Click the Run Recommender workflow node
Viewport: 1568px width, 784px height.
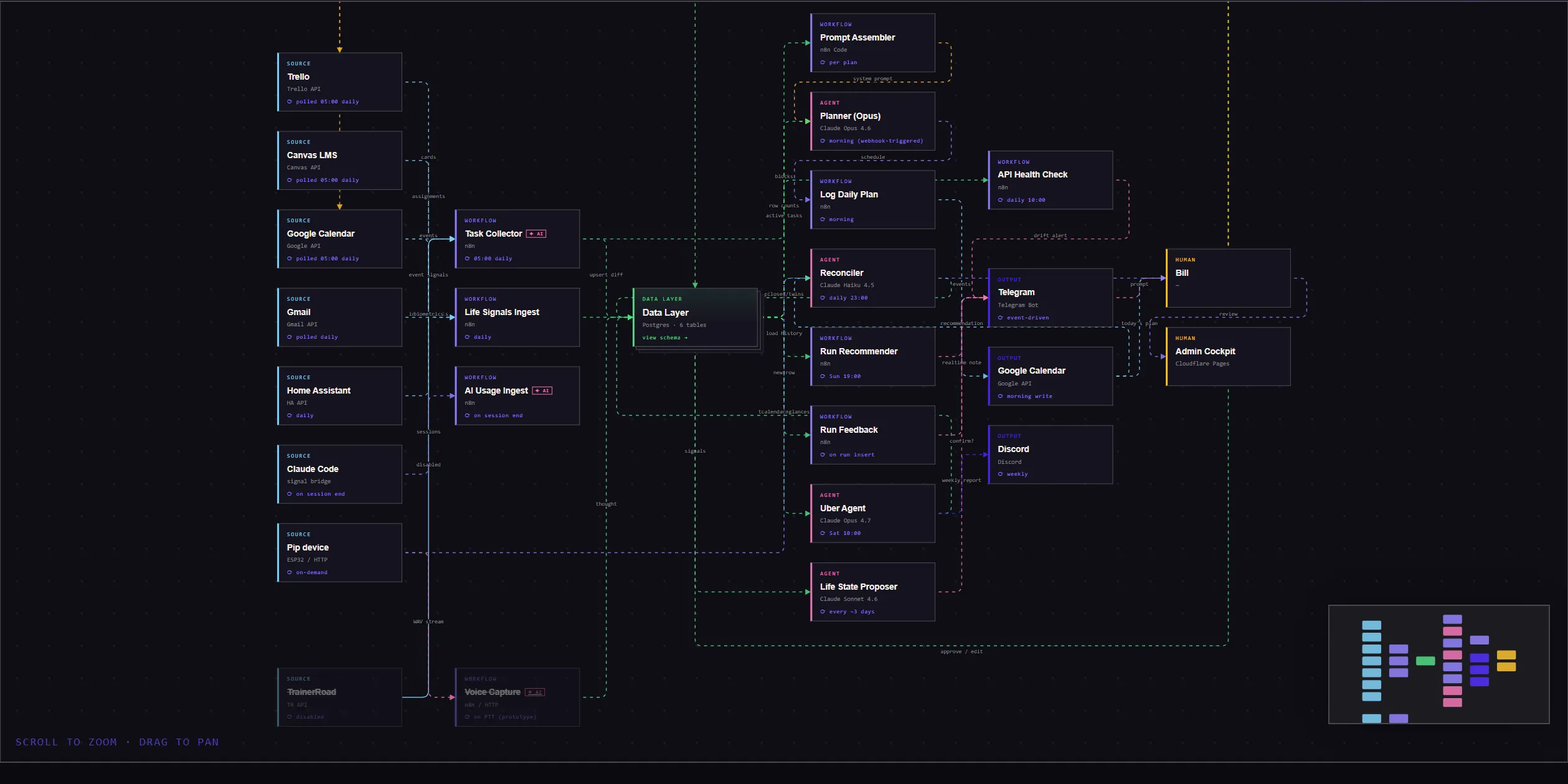pos(872,357)
